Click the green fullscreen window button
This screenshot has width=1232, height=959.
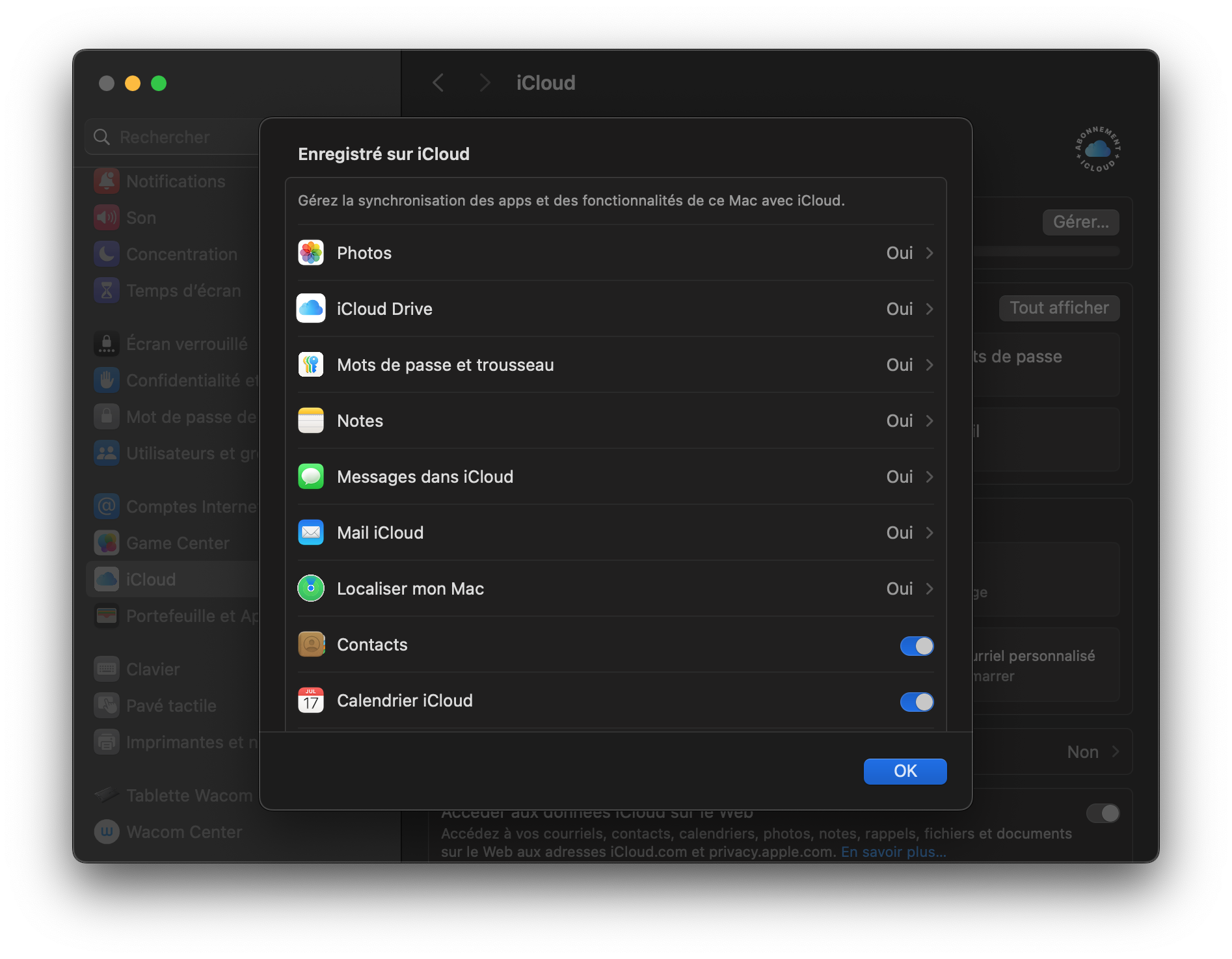pyautogui.click(x=159, y=83)
